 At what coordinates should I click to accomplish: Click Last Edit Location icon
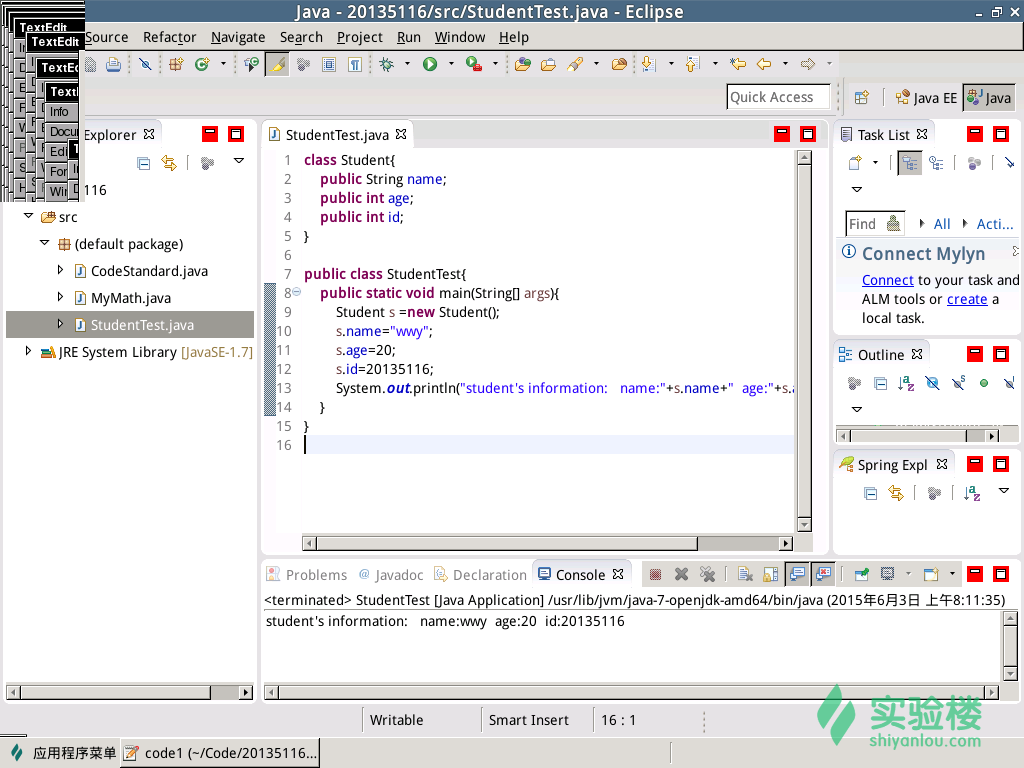(x=738, y=64)
